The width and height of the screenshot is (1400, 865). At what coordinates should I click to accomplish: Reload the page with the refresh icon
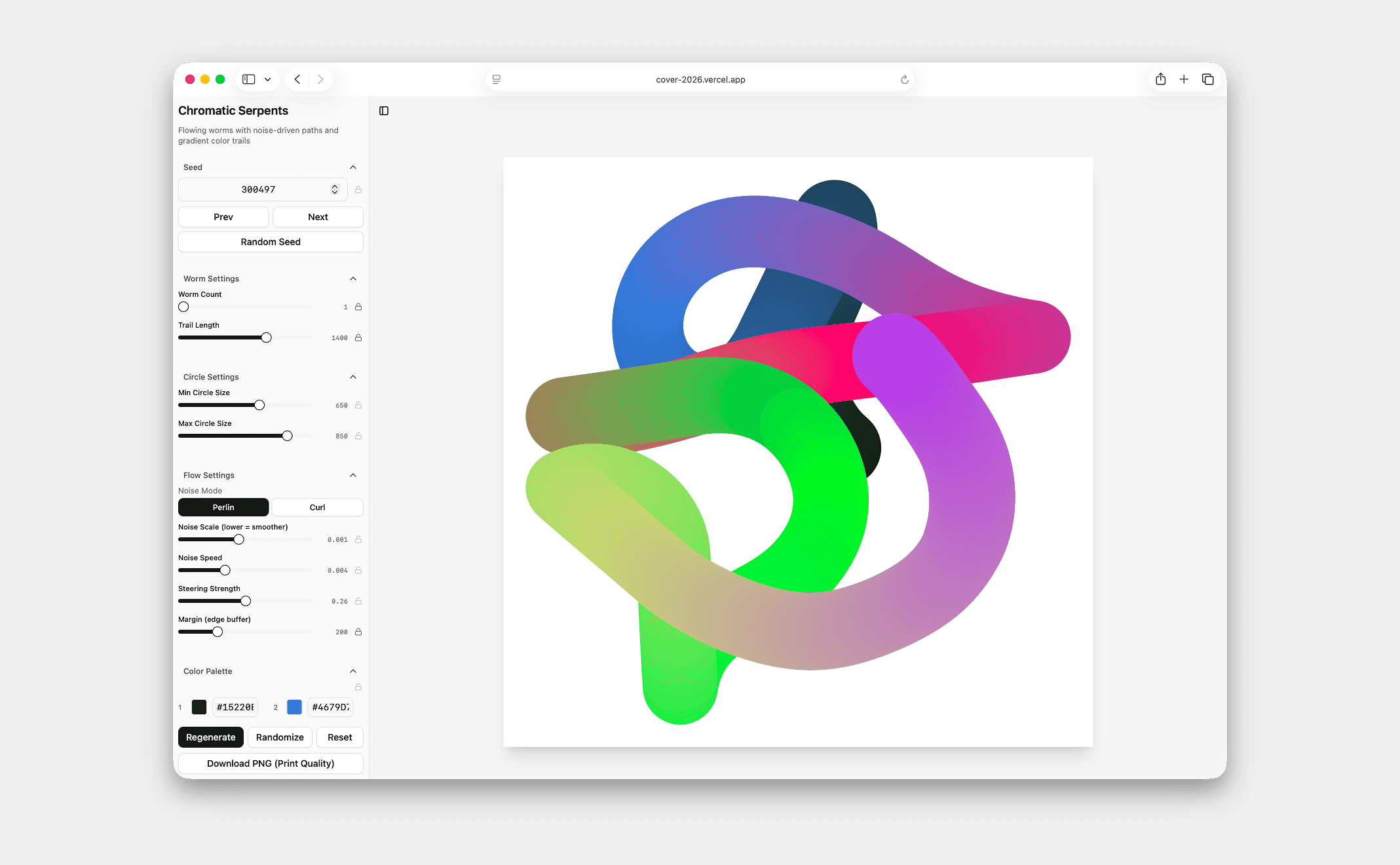(x=905, y=80)
